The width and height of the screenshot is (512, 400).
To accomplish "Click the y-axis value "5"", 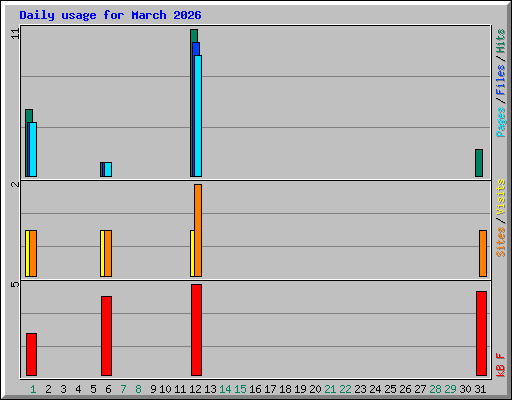I will point(15,284).
